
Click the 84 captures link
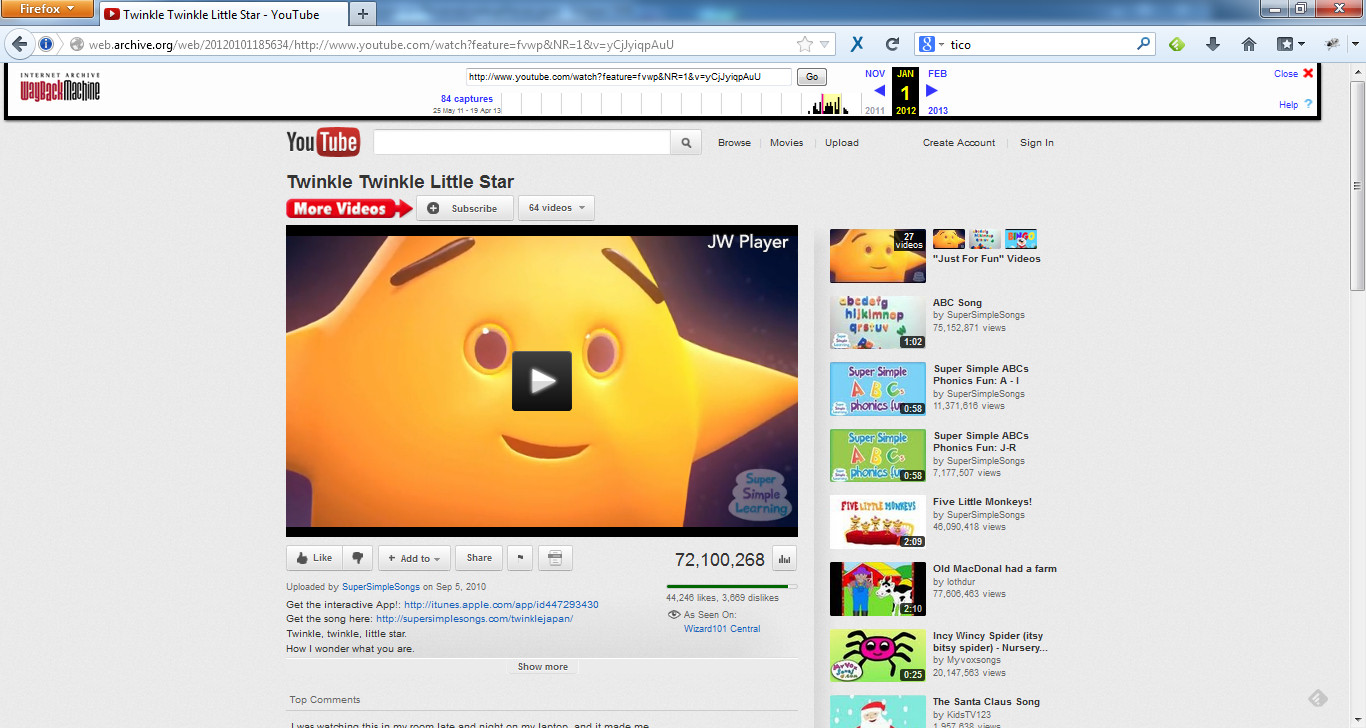(467, 99)
